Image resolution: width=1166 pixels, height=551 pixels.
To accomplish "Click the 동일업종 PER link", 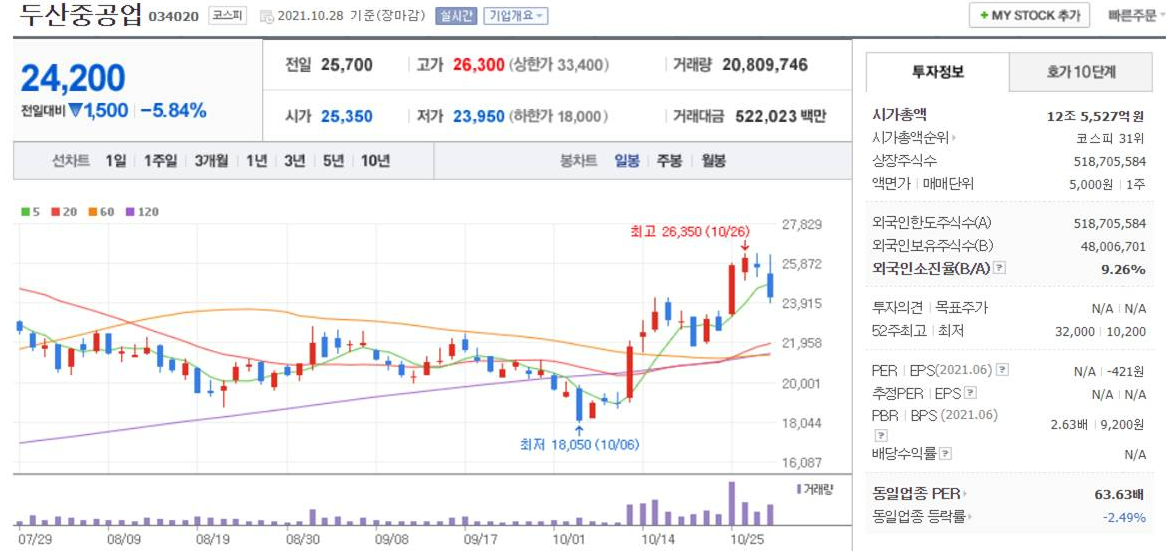I will pyautogui.click(x=916, y=494).
